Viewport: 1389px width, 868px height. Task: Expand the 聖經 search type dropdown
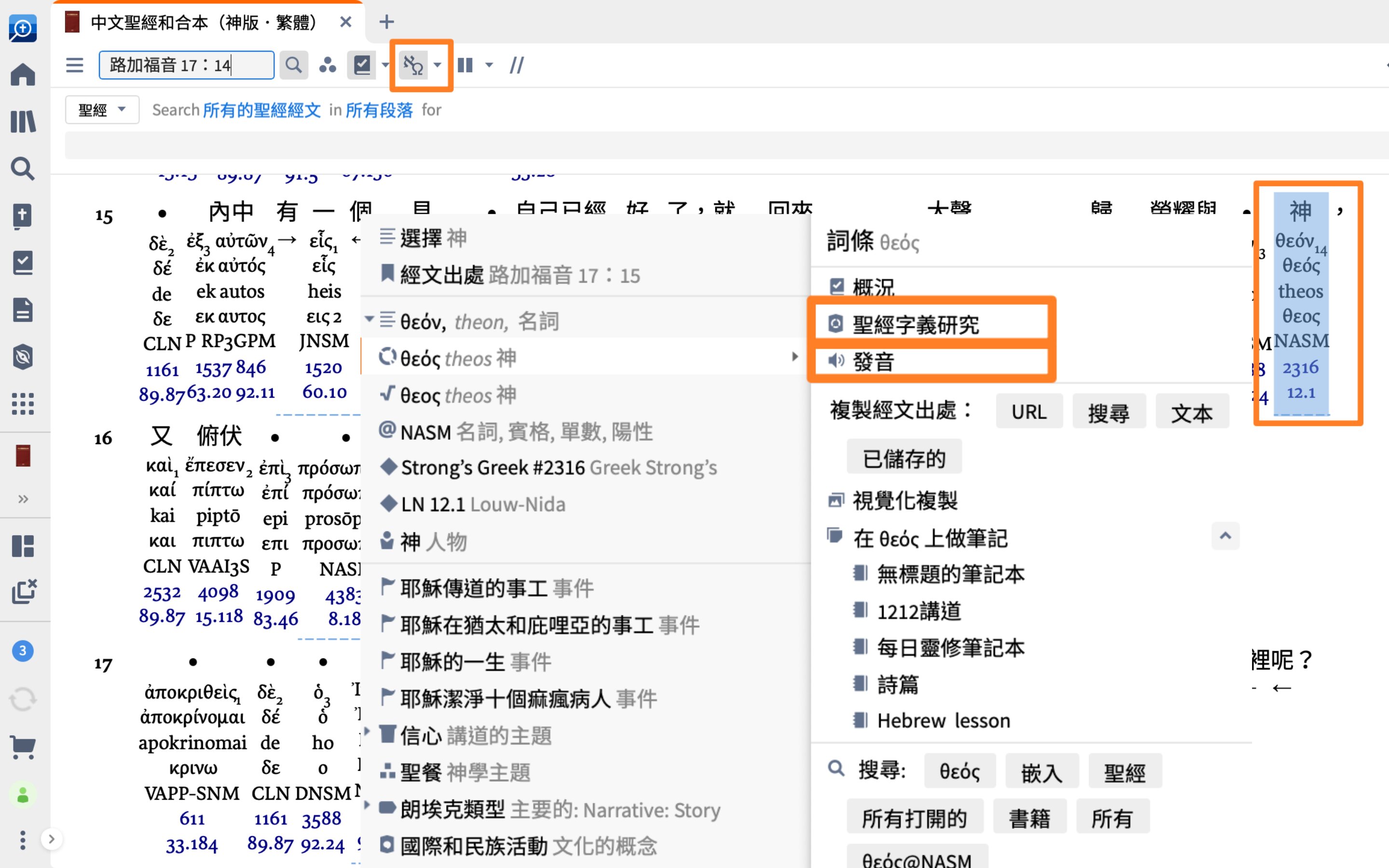point(102,109)
